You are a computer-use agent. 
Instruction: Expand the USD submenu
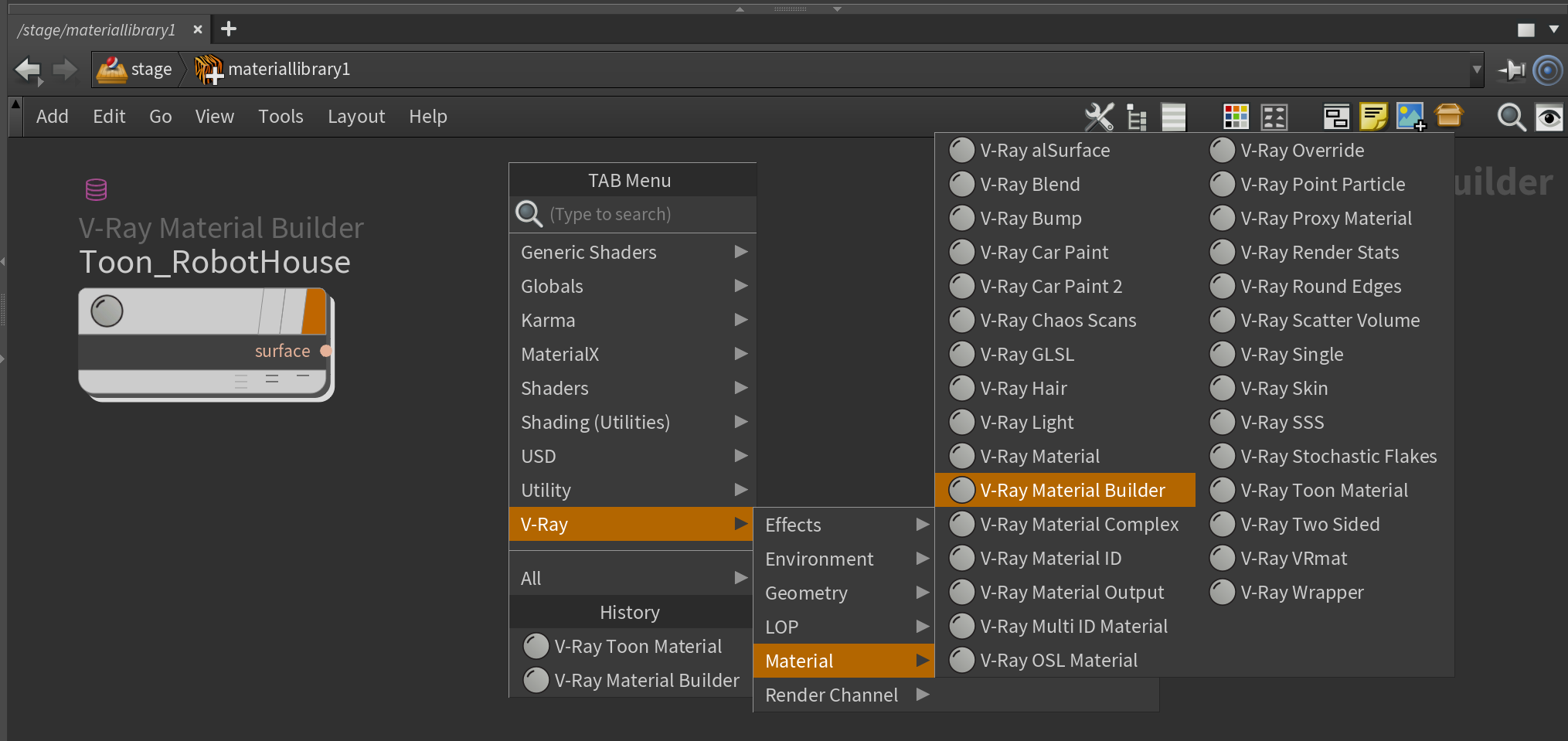click(x=633, y=456)
